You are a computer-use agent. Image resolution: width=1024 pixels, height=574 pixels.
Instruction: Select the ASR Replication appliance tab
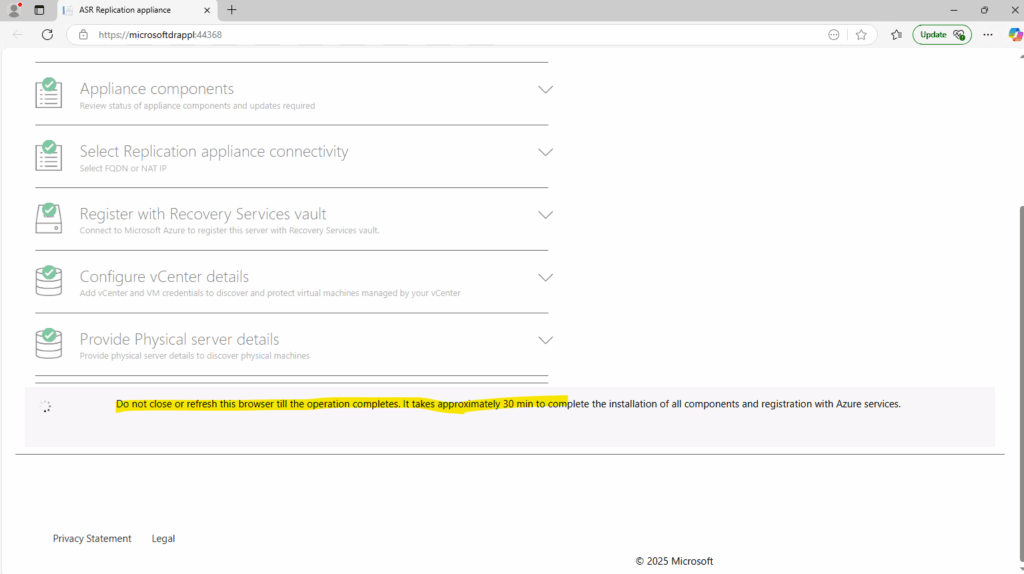[137, 10]
